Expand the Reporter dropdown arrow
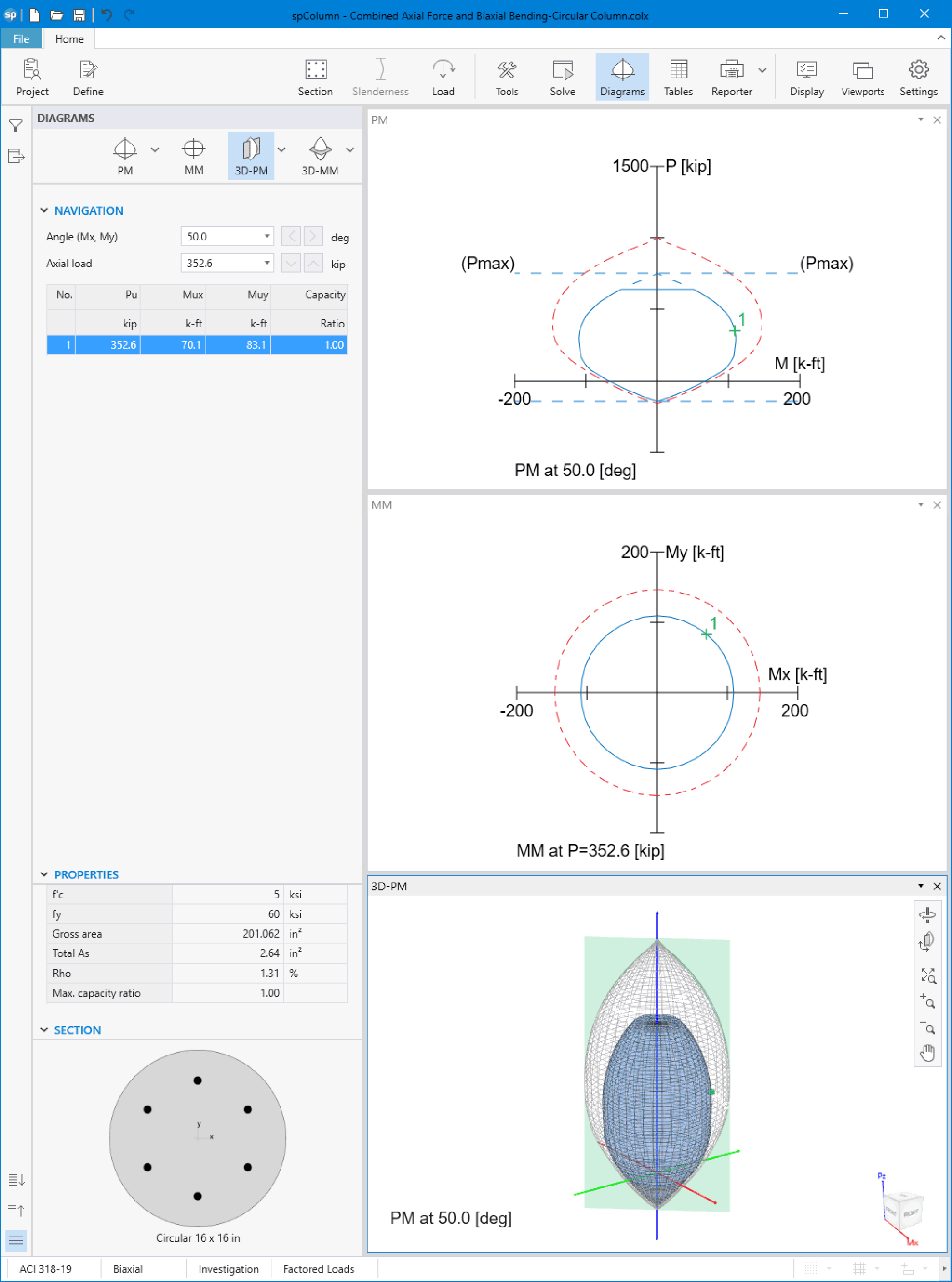The height and width of the screenshot is (1282, 952). click(762, 70)
